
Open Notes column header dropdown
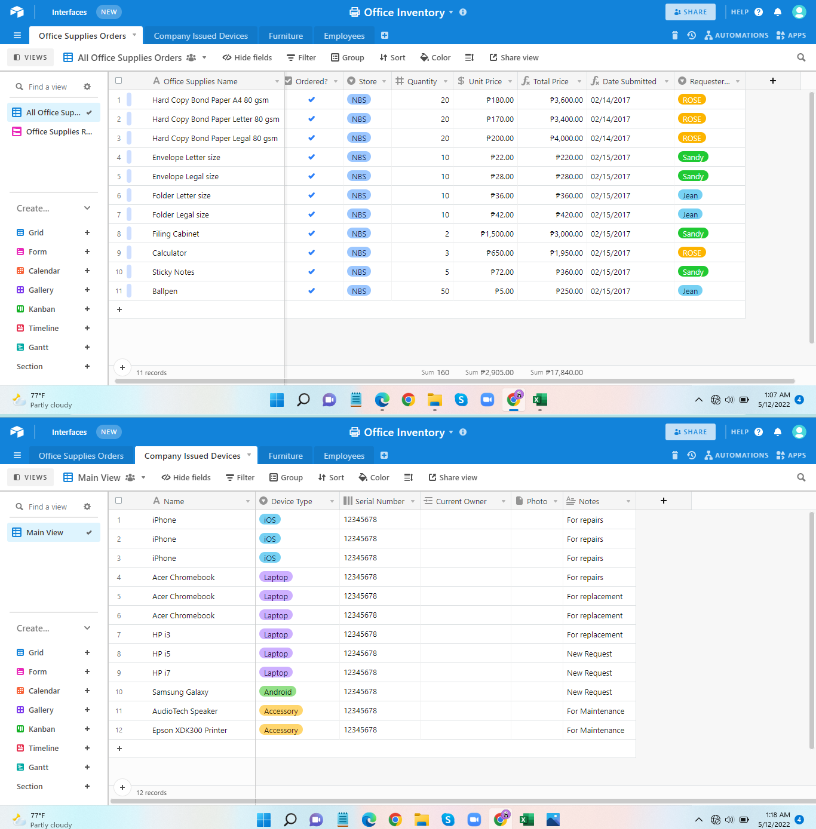tap(628, 501)
